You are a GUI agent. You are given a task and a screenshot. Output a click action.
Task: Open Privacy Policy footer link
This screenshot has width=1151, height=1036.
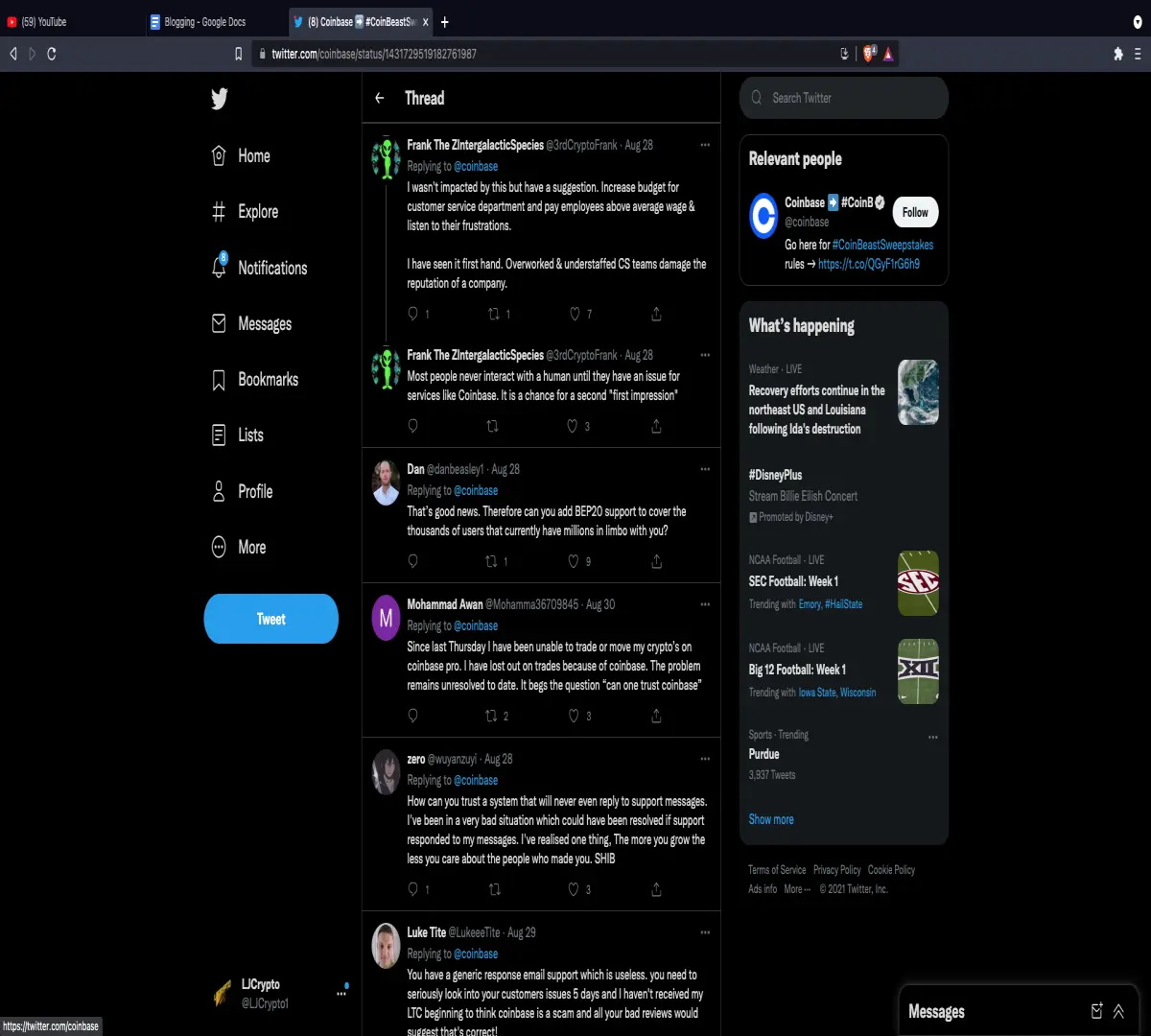click(837, 870)
